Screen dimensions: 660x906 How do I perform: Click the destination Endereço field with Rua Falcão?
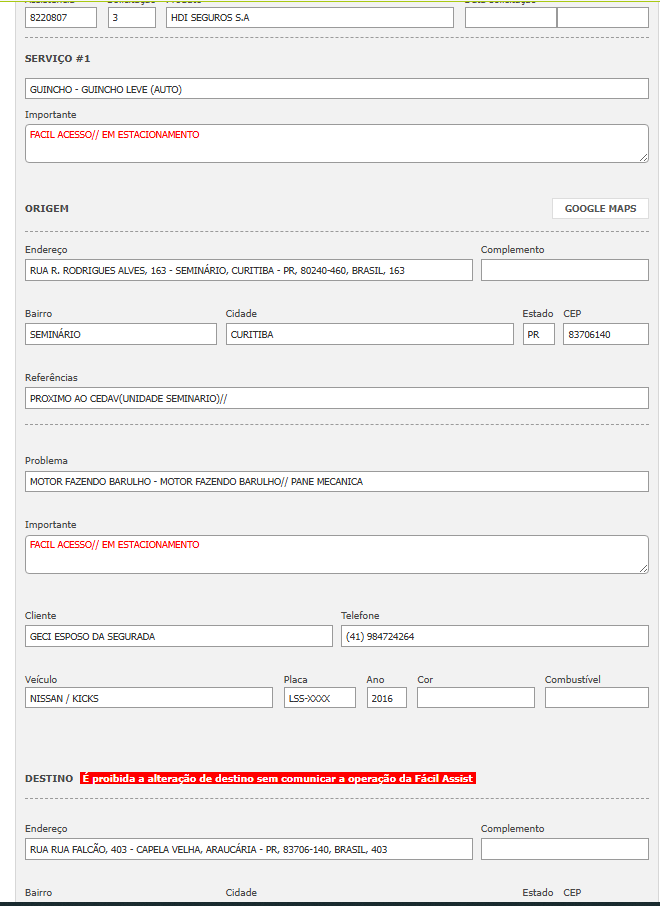click(x=248, y=849)
